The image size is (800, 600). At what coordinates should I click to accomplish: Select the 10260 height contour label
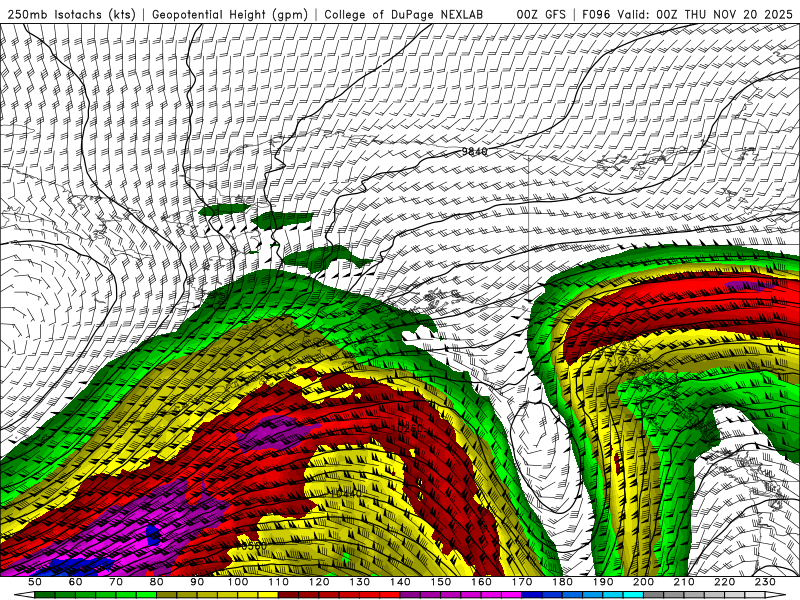(407, 428)
